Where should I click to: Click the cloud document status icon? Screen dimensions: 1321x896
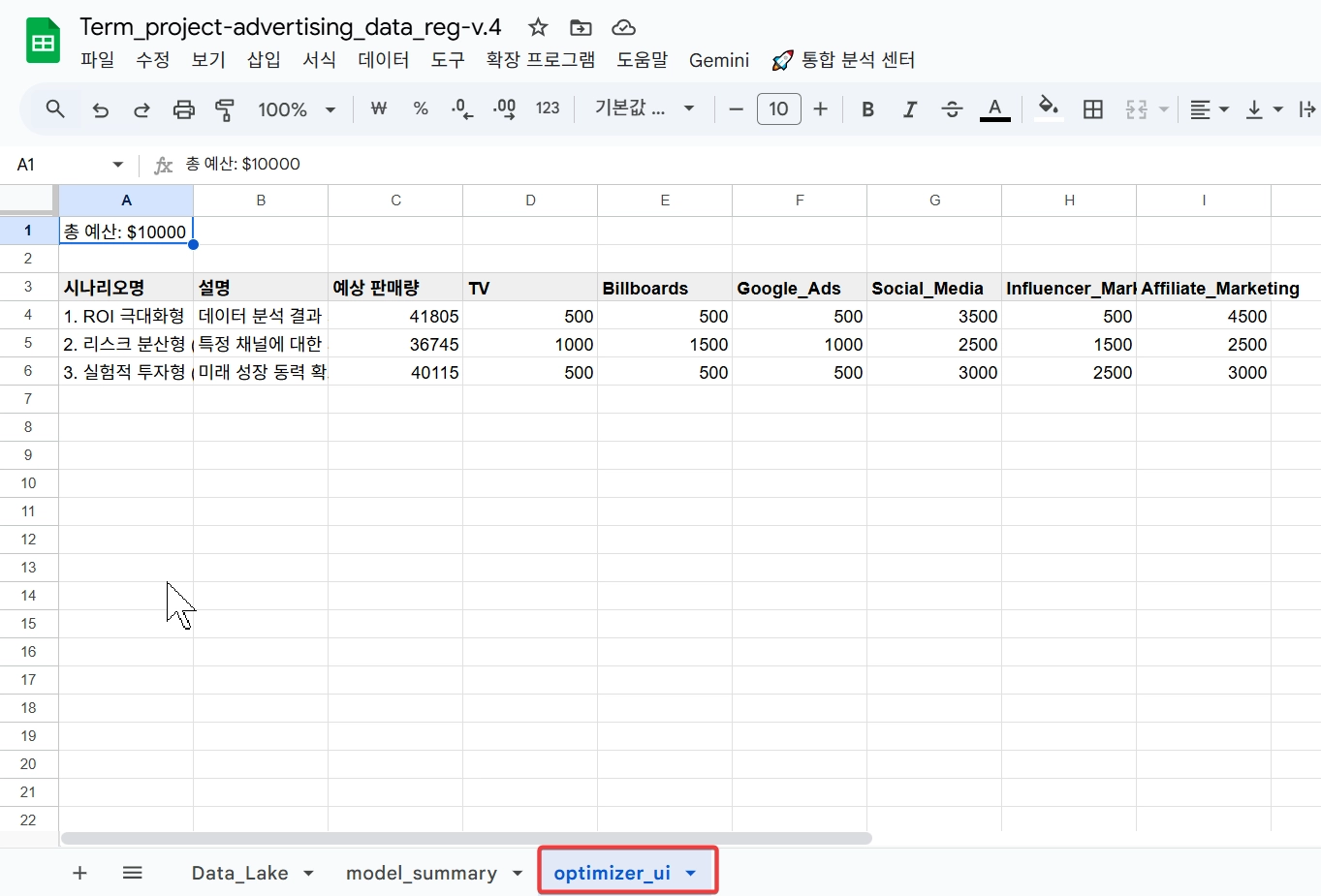624,27
